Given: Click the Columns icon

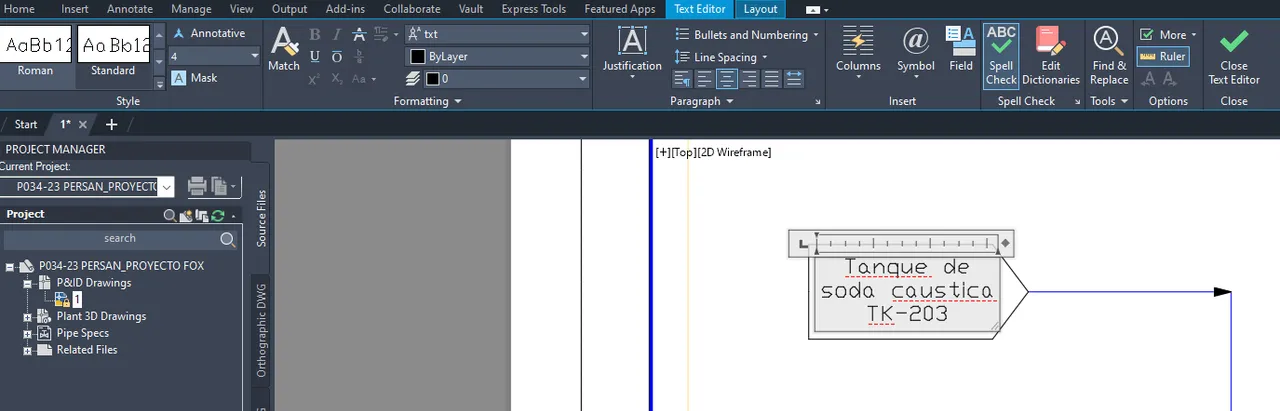Looking at the screenshot, I should pyautogui.click(x=858, y=49).
